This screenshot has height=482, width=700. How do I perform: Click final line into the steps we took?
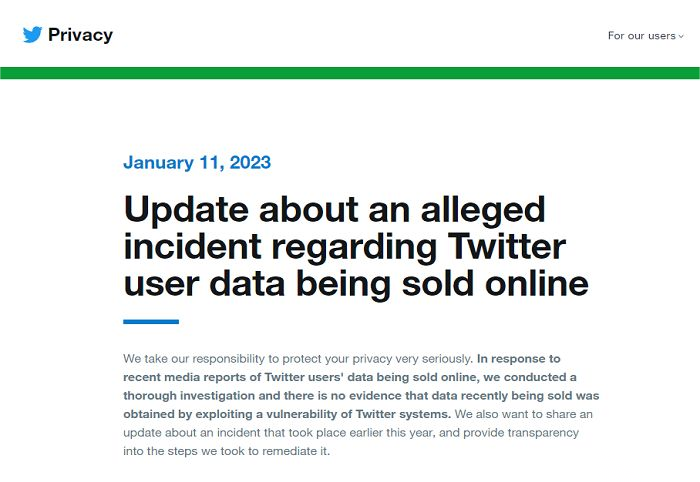point(226,451)
